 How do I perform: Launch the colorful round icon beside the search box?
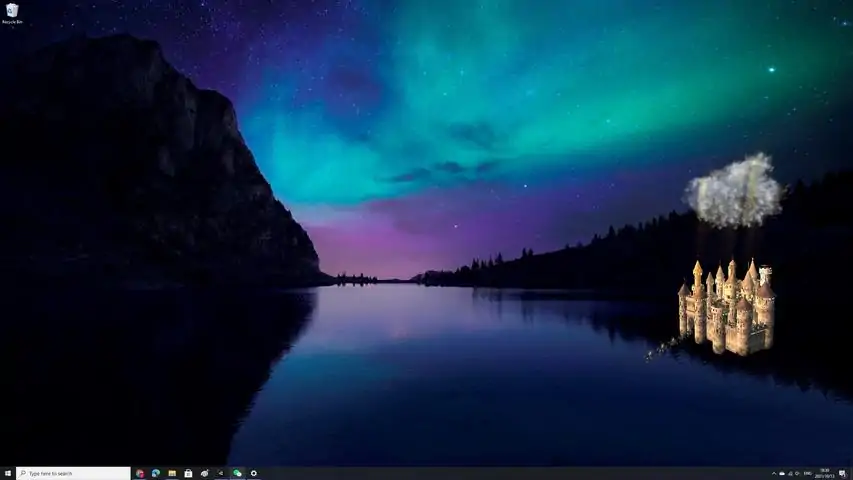(140, 473)
